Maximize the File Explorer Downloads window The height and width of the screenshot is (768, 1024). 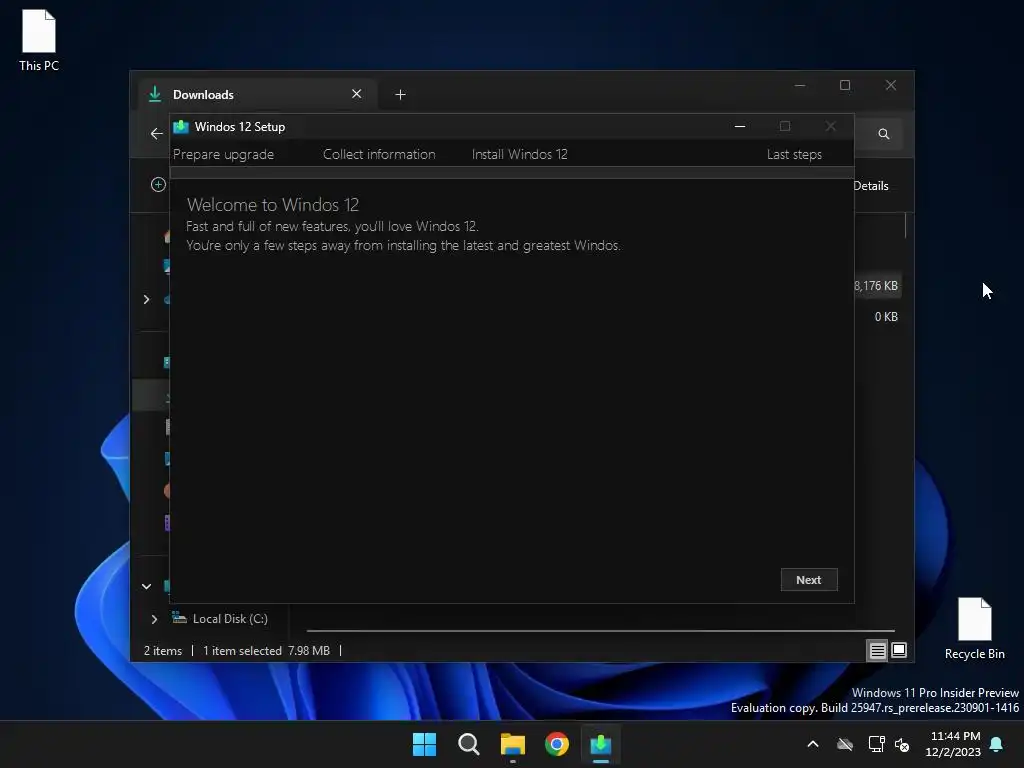(x=845, y=86)
